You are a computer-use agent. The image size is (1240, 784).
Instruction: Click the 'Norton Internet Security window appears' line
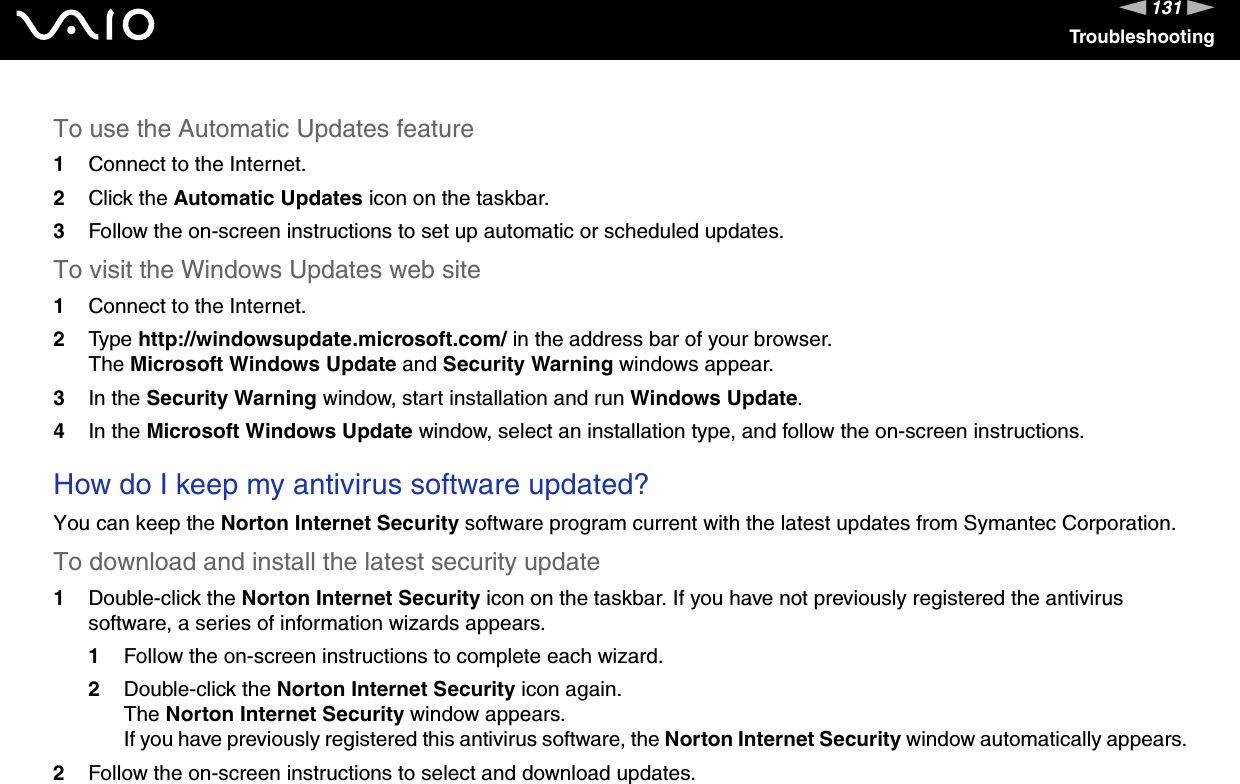[343, 715]
